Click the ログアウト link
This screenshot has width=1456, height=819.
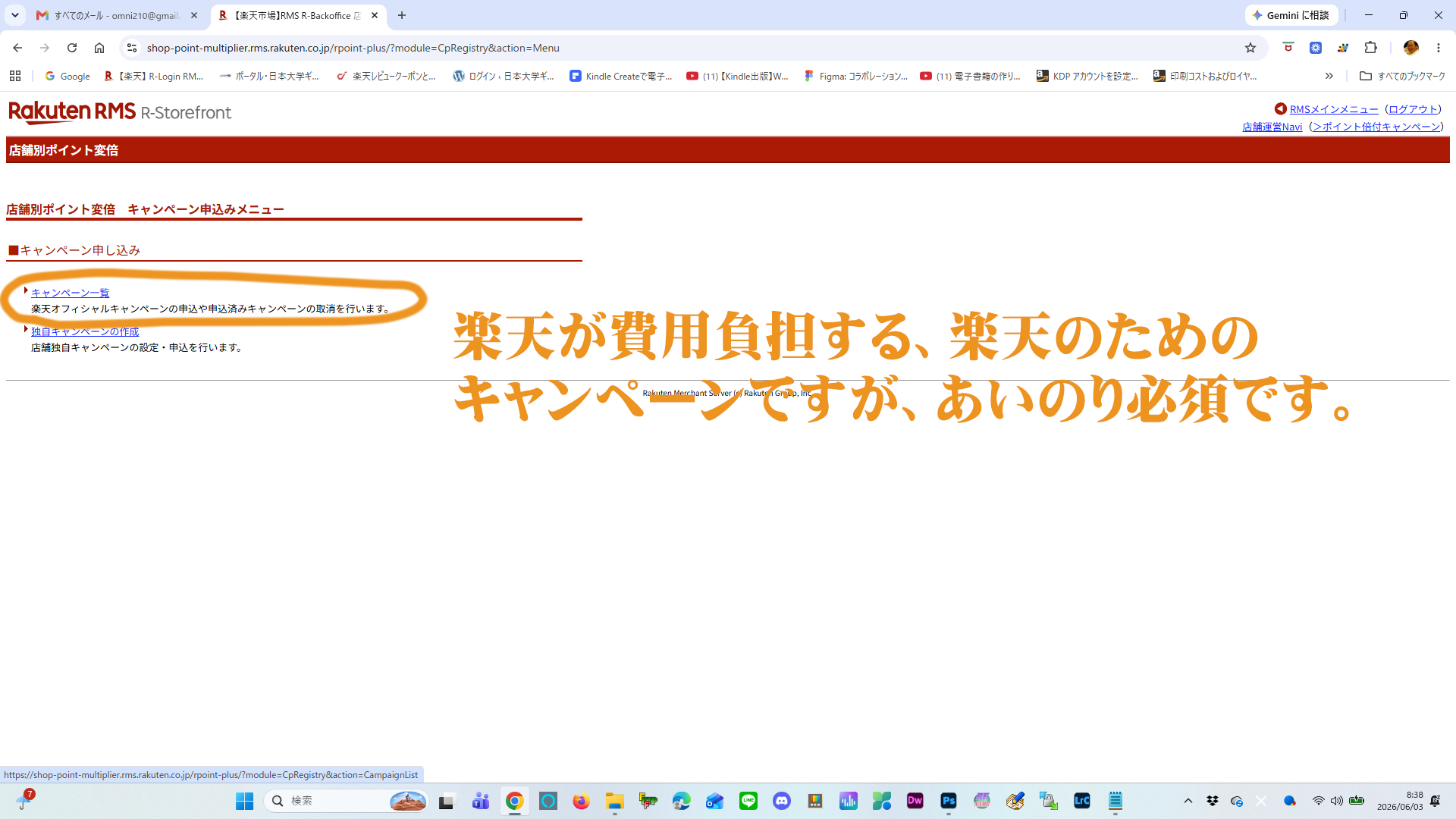tap(1413, 109)
